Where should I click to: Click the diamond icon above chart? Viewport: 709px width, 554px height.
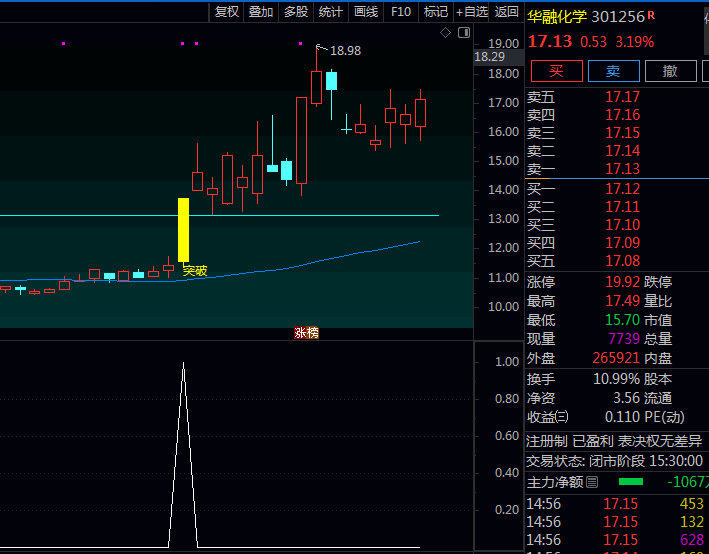(445, 33)
